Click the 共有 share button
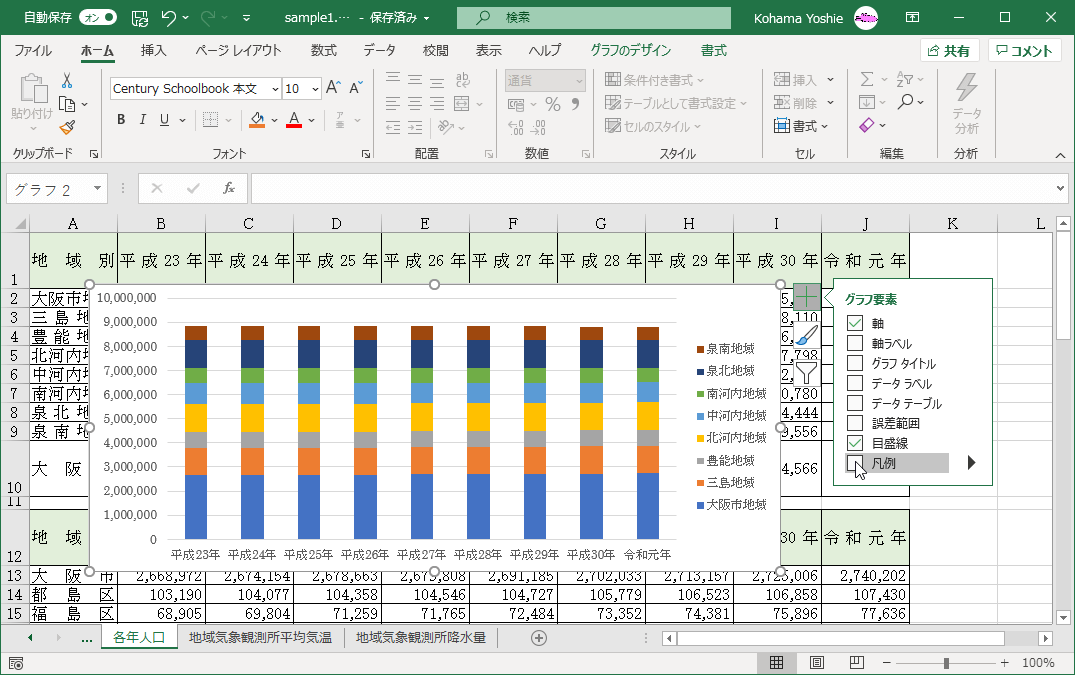The image size is (1075, 675). (x=949, y=51)
